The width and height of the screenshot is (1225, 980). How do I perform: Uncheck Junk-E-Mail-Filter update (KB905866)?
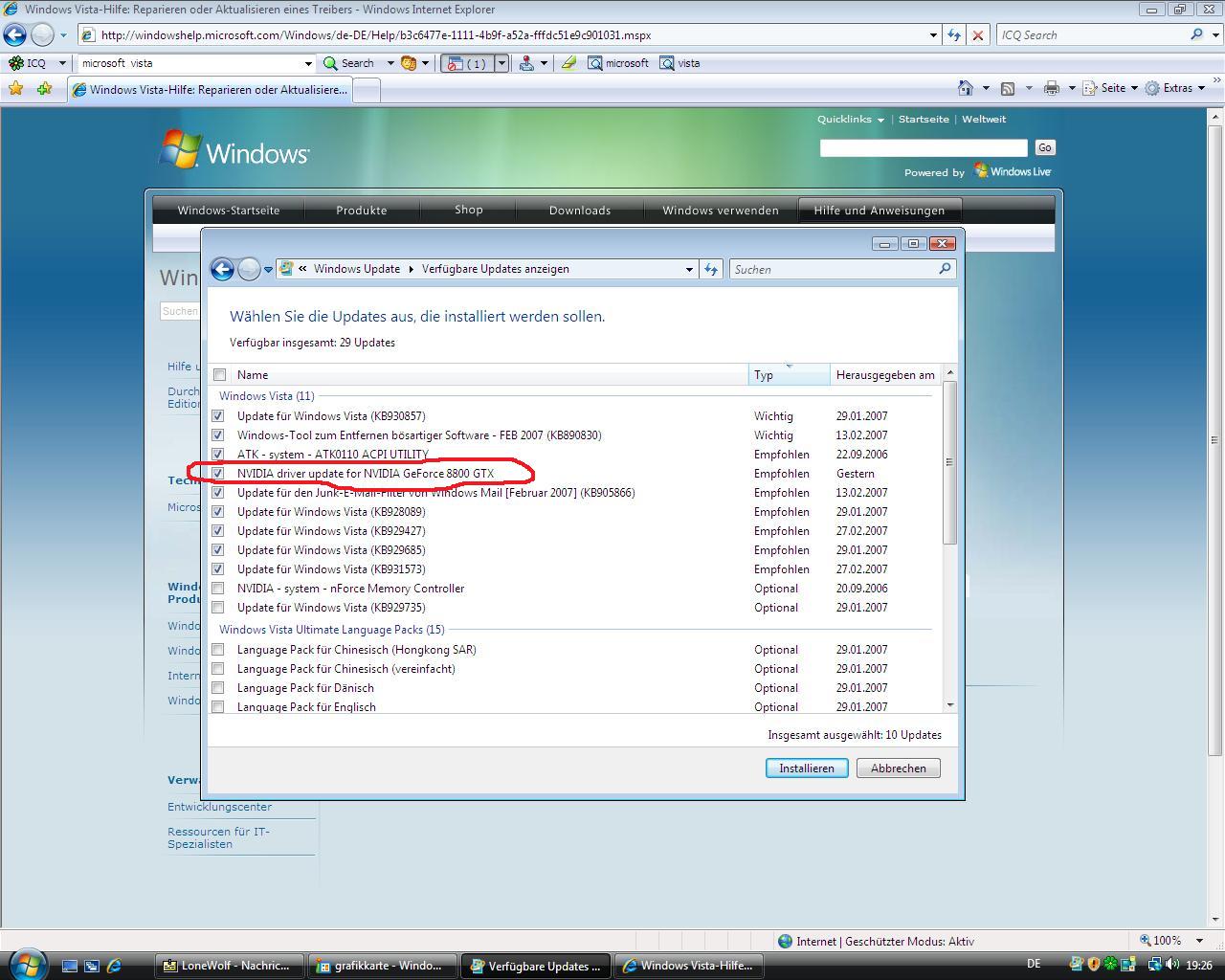pos(218,493)
